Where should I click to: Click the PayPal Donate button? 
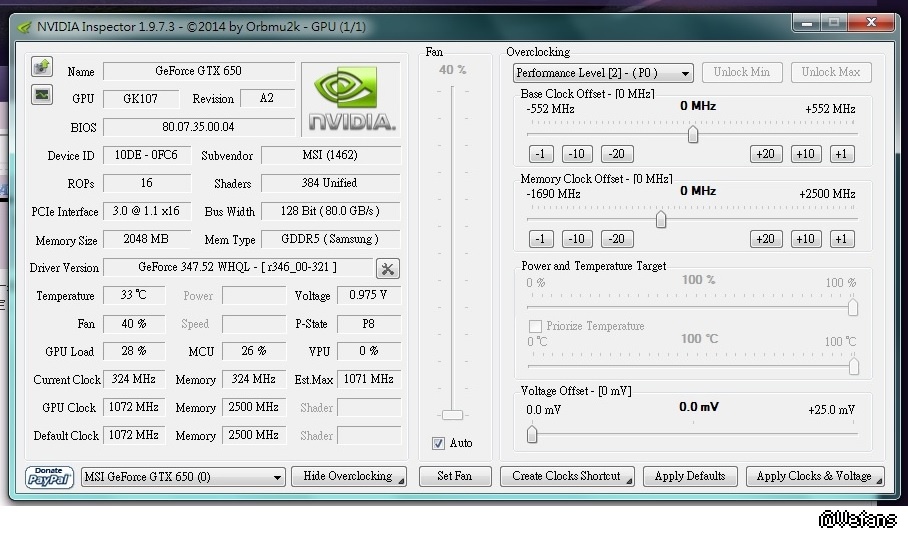click(x=50, y=477)
